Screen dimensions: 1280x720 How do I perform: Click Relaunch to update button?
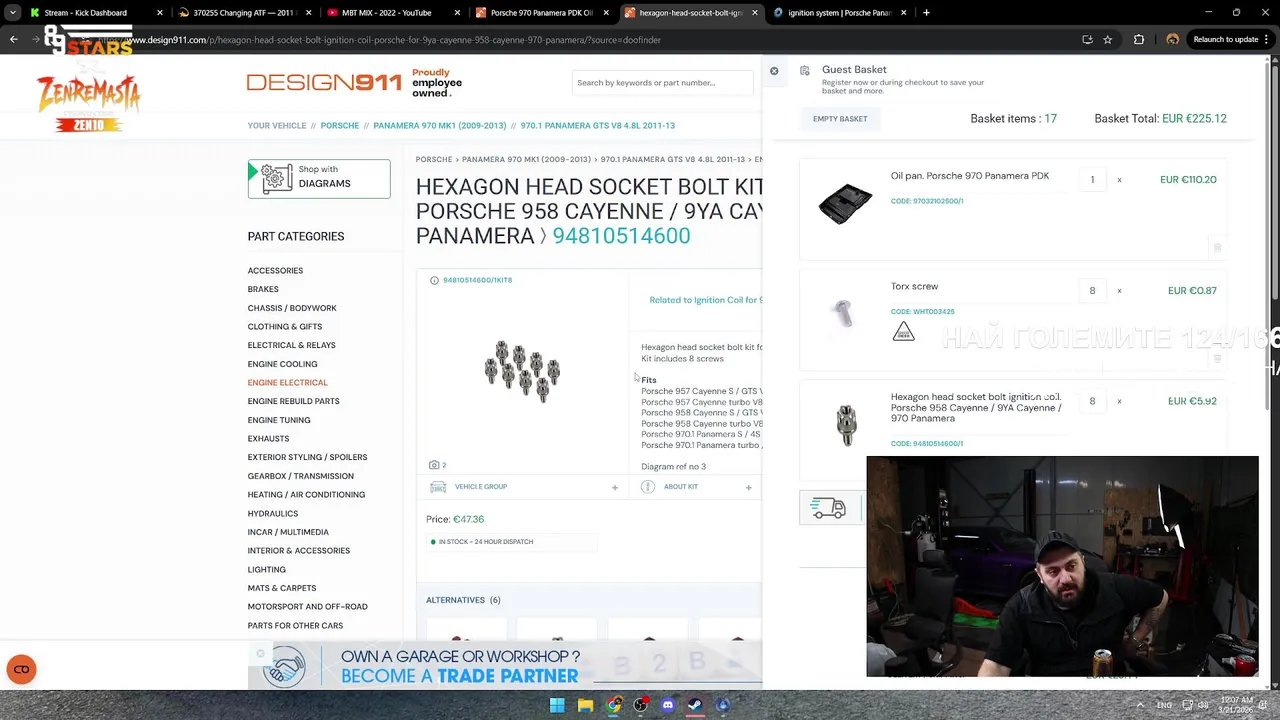pyautogui.click(x=1231, y=40)
